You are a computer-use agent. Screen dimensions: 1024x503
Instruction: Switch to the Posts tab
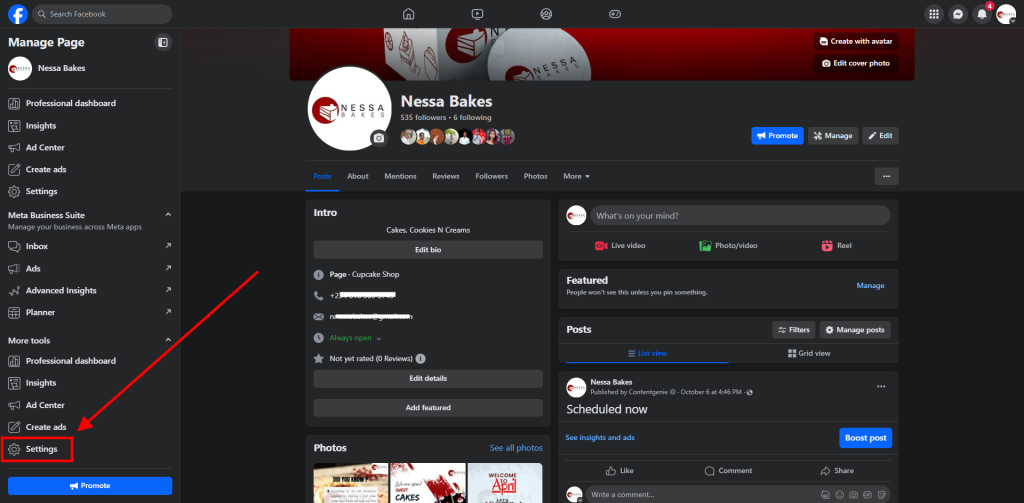[322, 176]
